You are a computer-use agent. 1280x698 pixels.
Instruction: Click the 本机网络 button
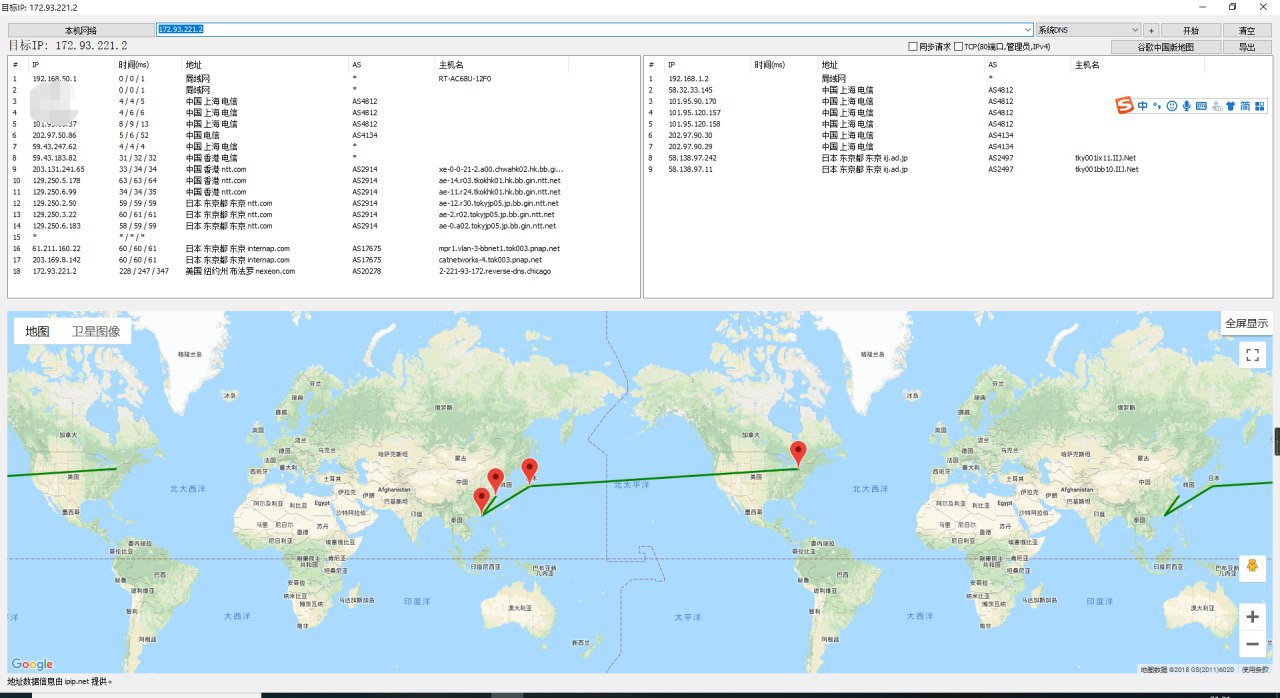pyautogui.click(x=80, y=30)
